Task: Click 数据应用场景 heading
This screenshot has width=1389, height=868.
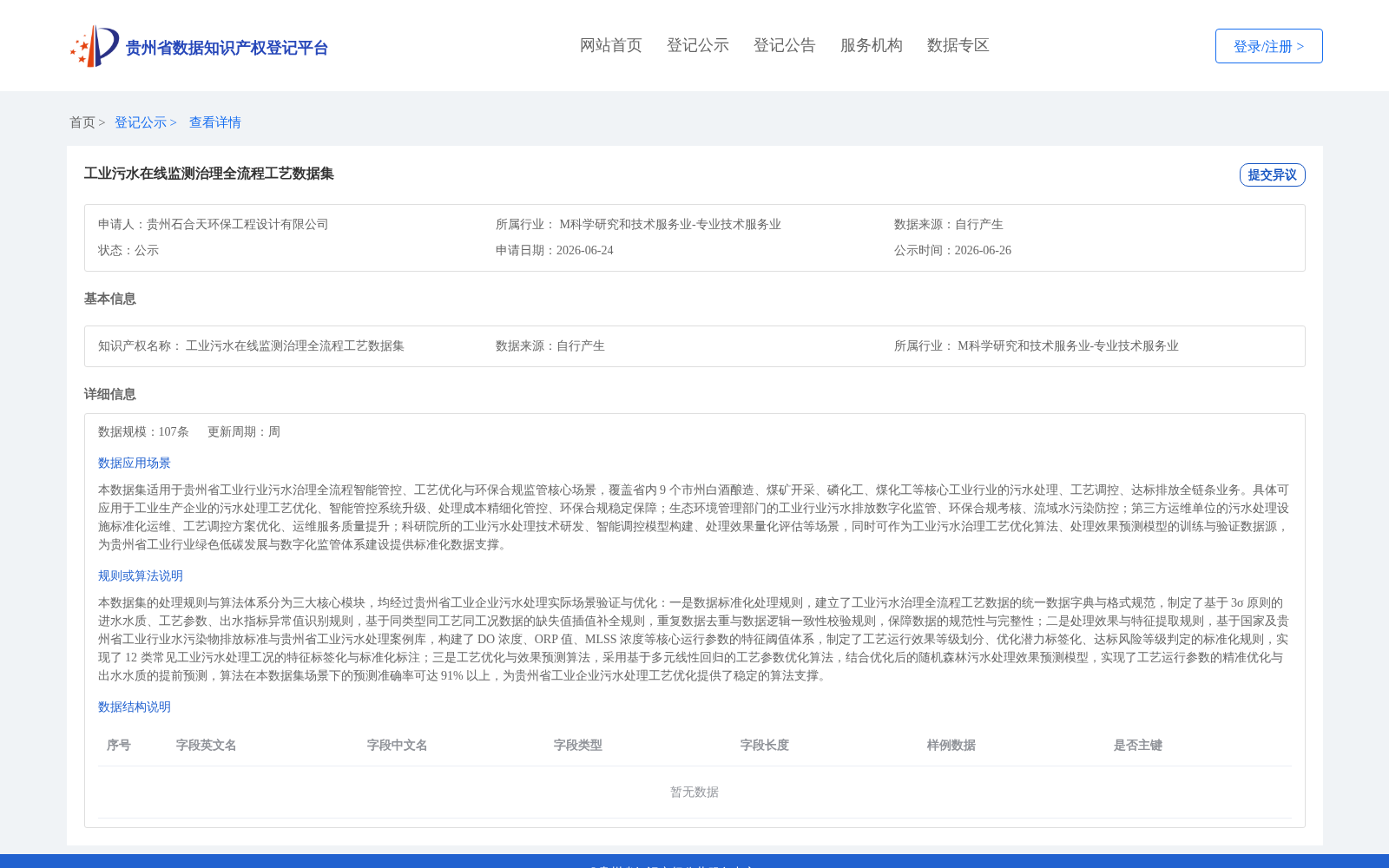Action: click(135, 463)
